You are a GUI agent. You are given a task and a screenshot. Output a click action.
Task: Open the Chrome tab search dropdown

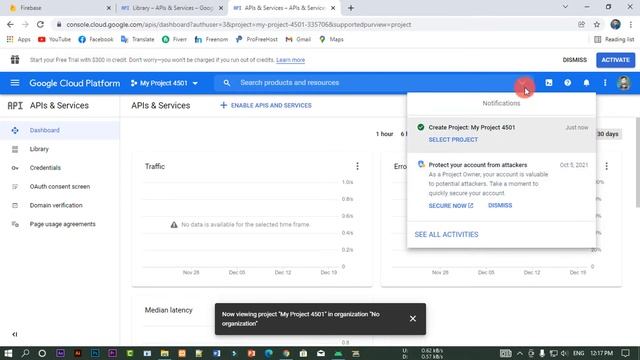565,7
